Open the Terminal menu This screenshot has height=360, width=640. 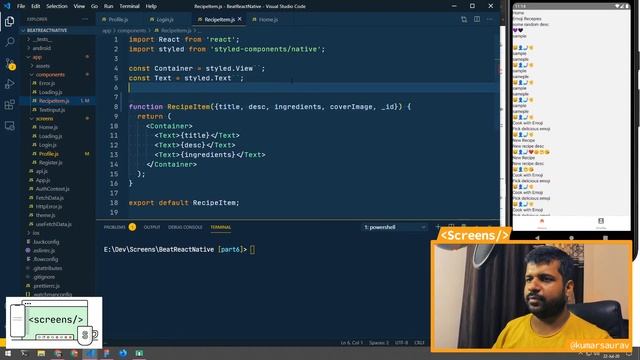(129, 6)
